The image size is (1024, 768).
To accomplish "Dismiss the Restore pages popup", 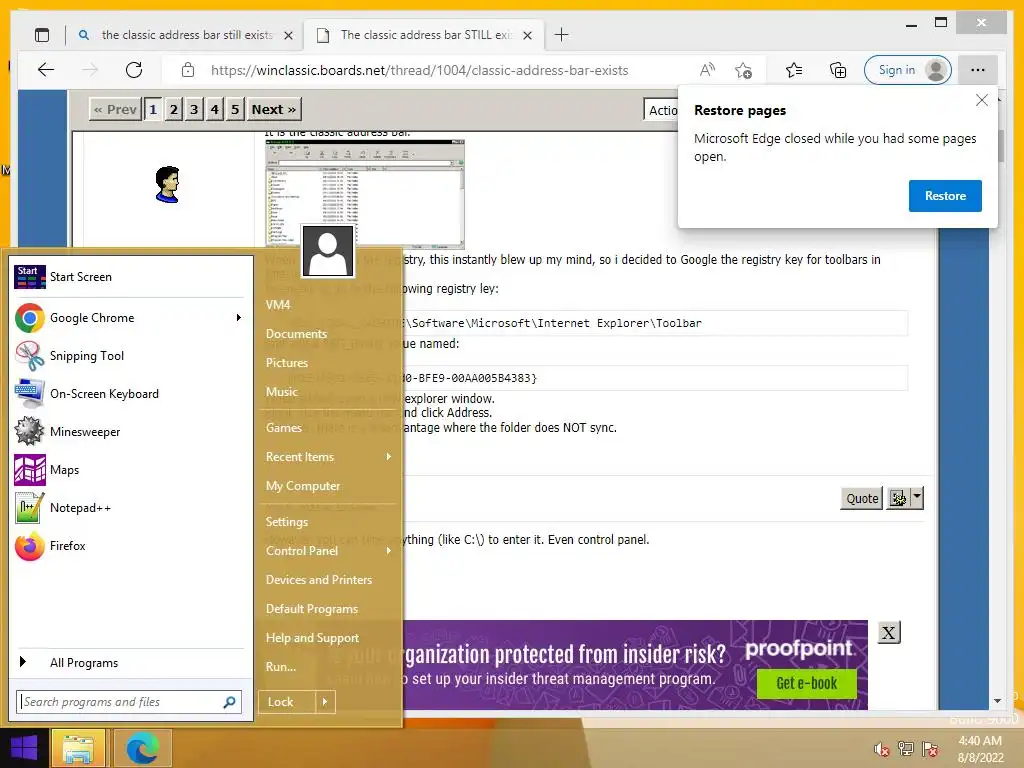I will tap(982, 101).
